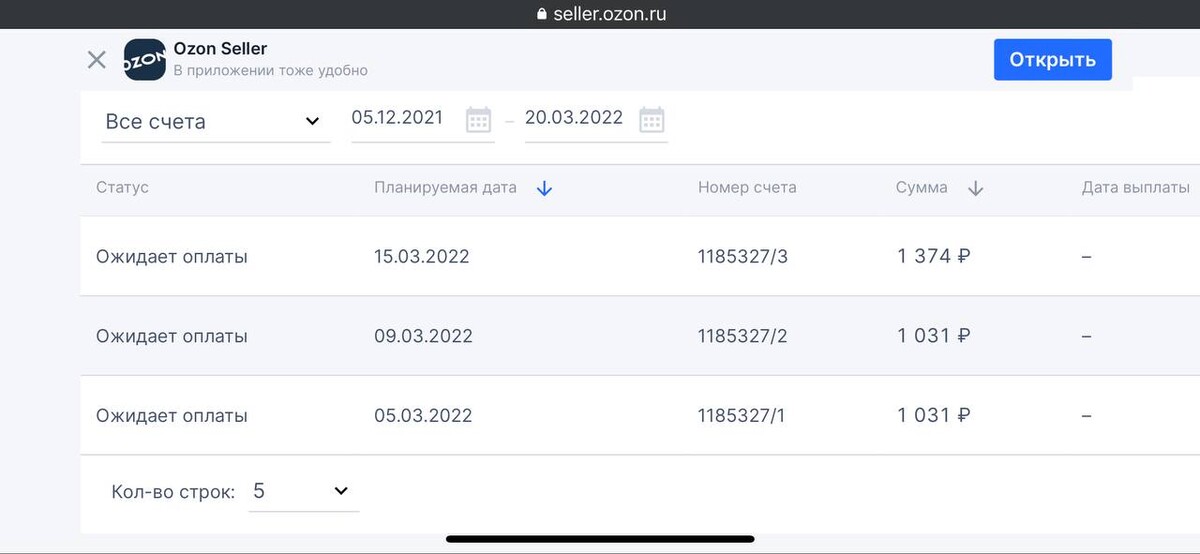
Task: Select invoice number 1185327/3
Action: (x=742, y=256)
